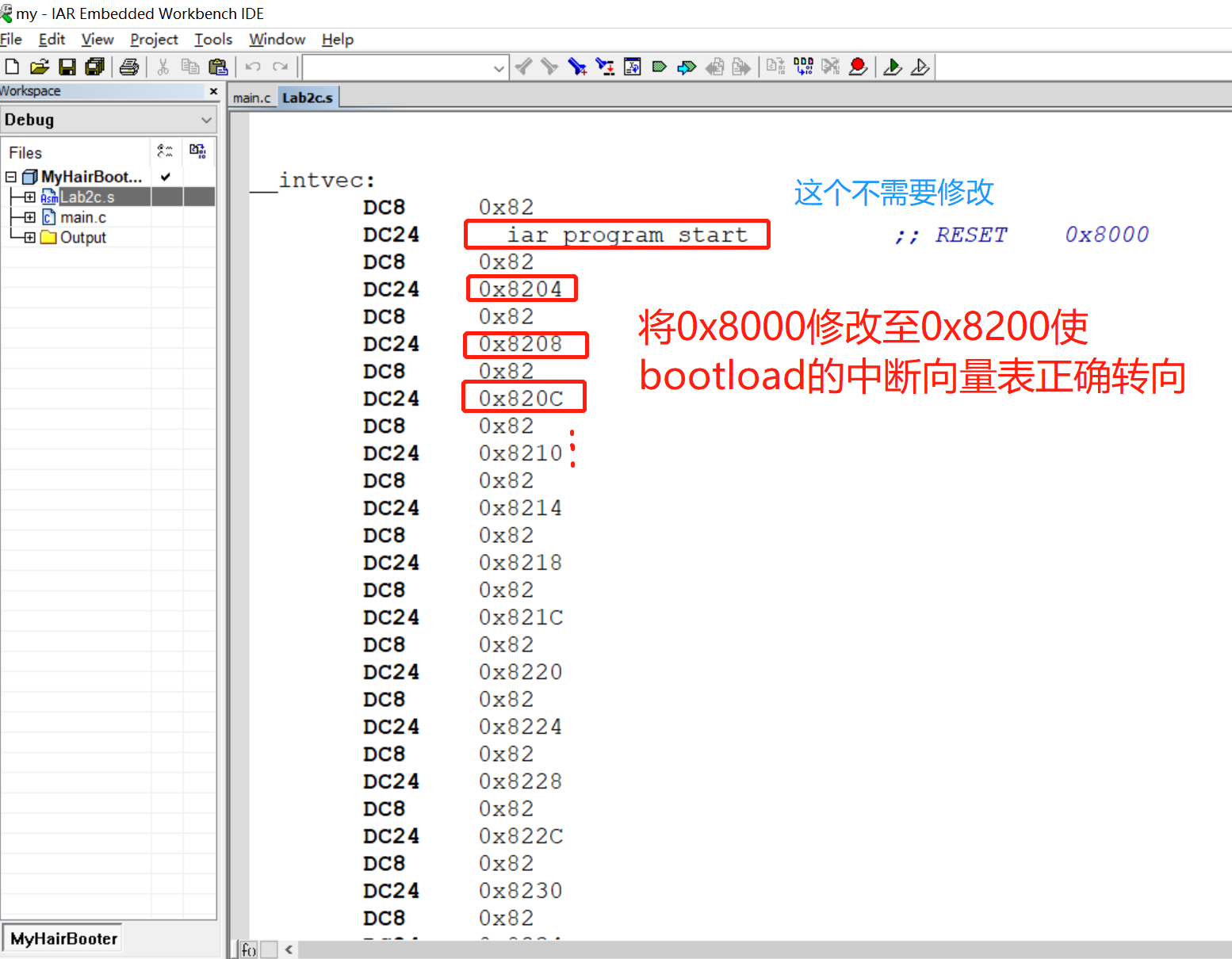This screenshot has width=1232, height=959.
Task: Click the Go To line icon
Action: pyautogui.click(x=633, y=67)
